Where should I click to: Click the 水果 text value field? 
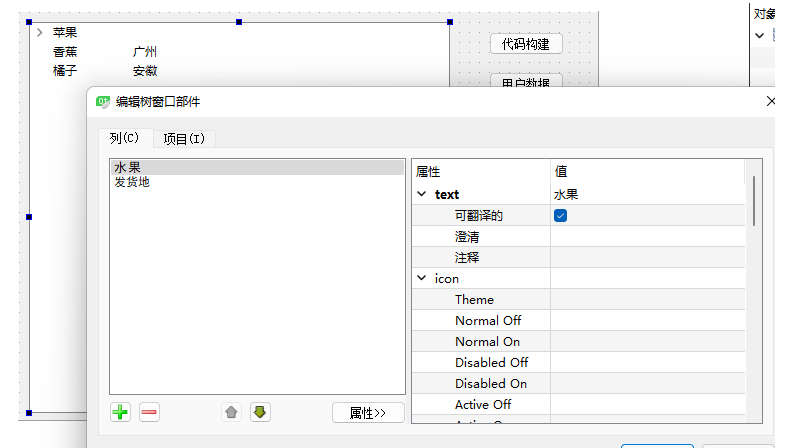[647, 195]
